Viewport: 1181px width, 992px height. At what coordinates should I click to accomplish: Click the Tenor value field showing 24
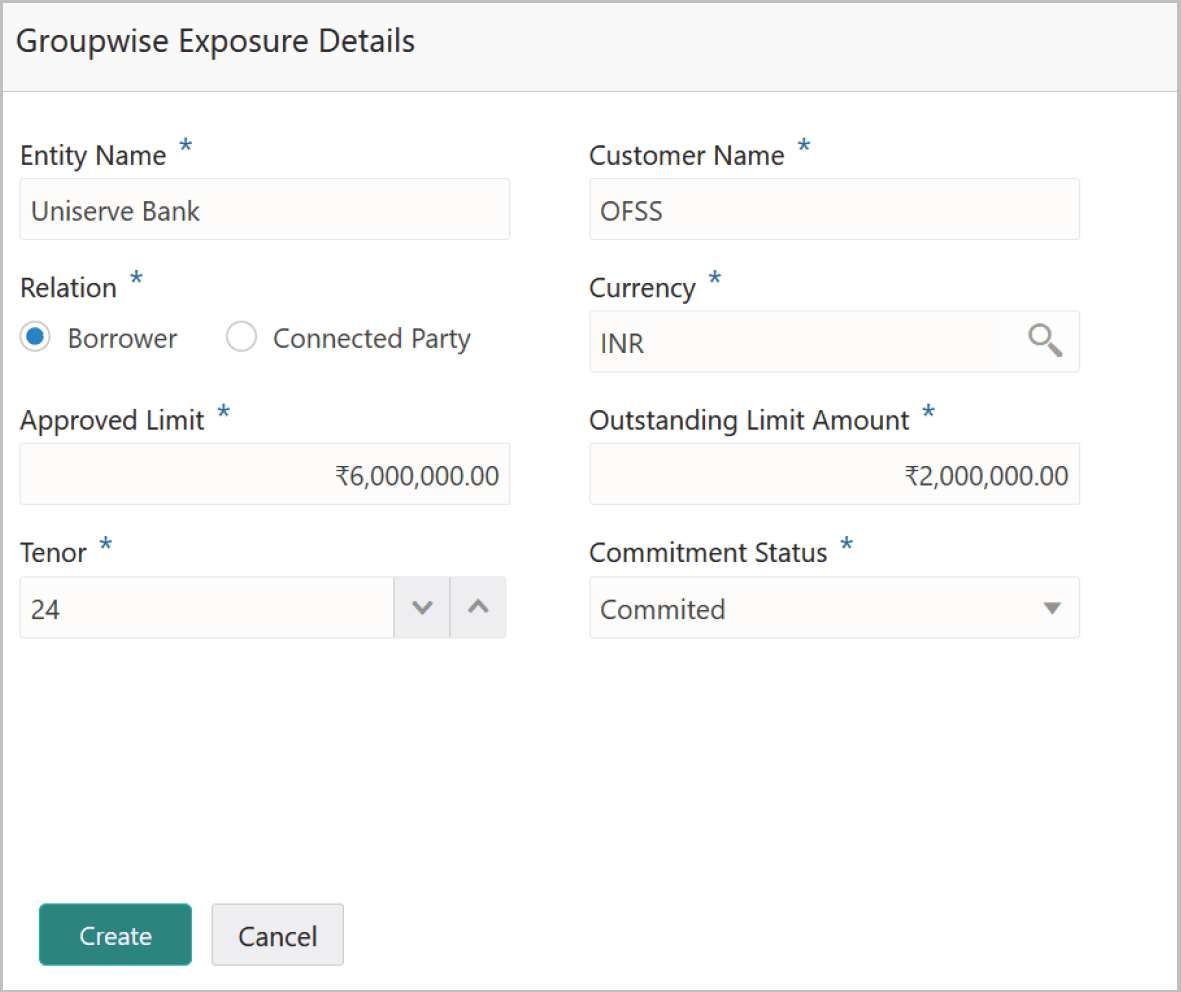tap(205, 608)
